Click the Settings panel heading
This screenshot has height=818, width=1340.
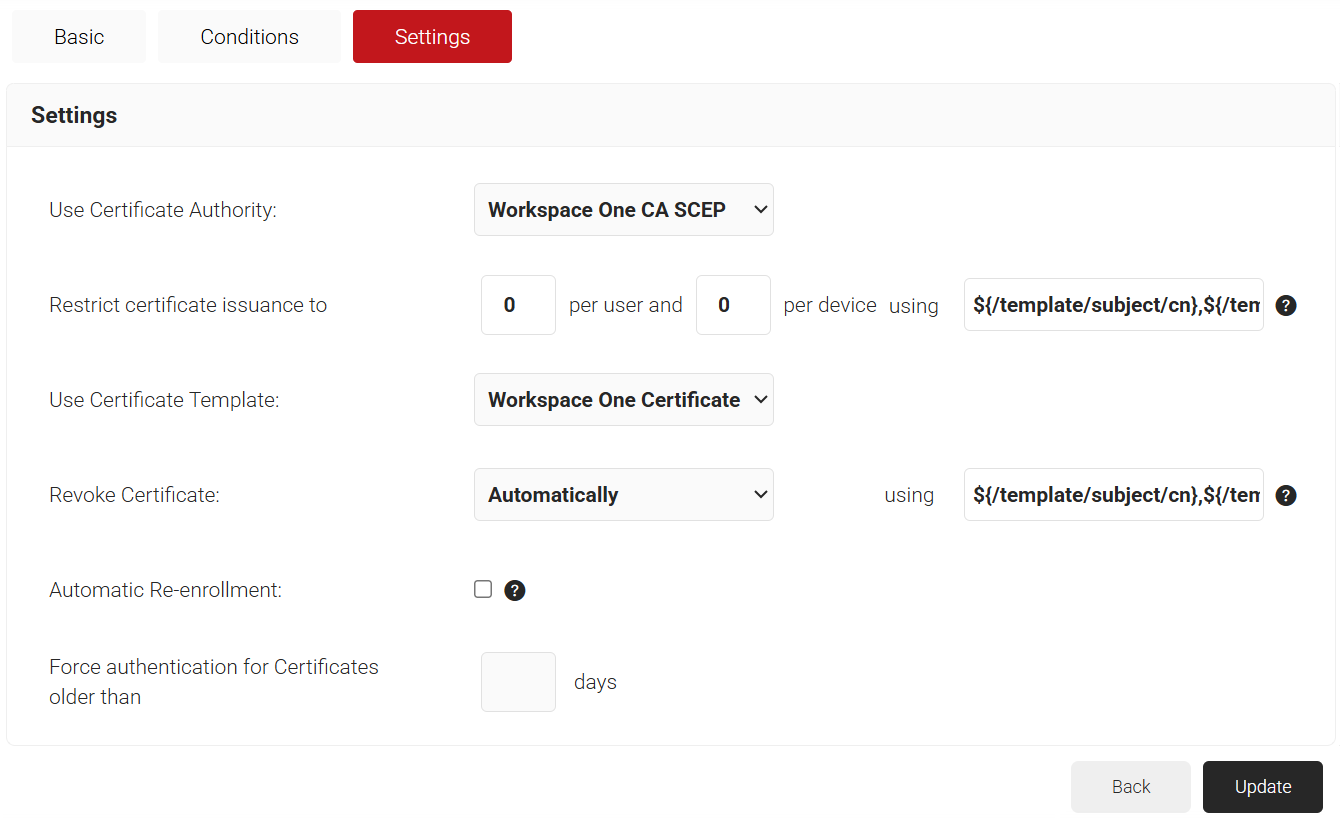tap(74, 116)
